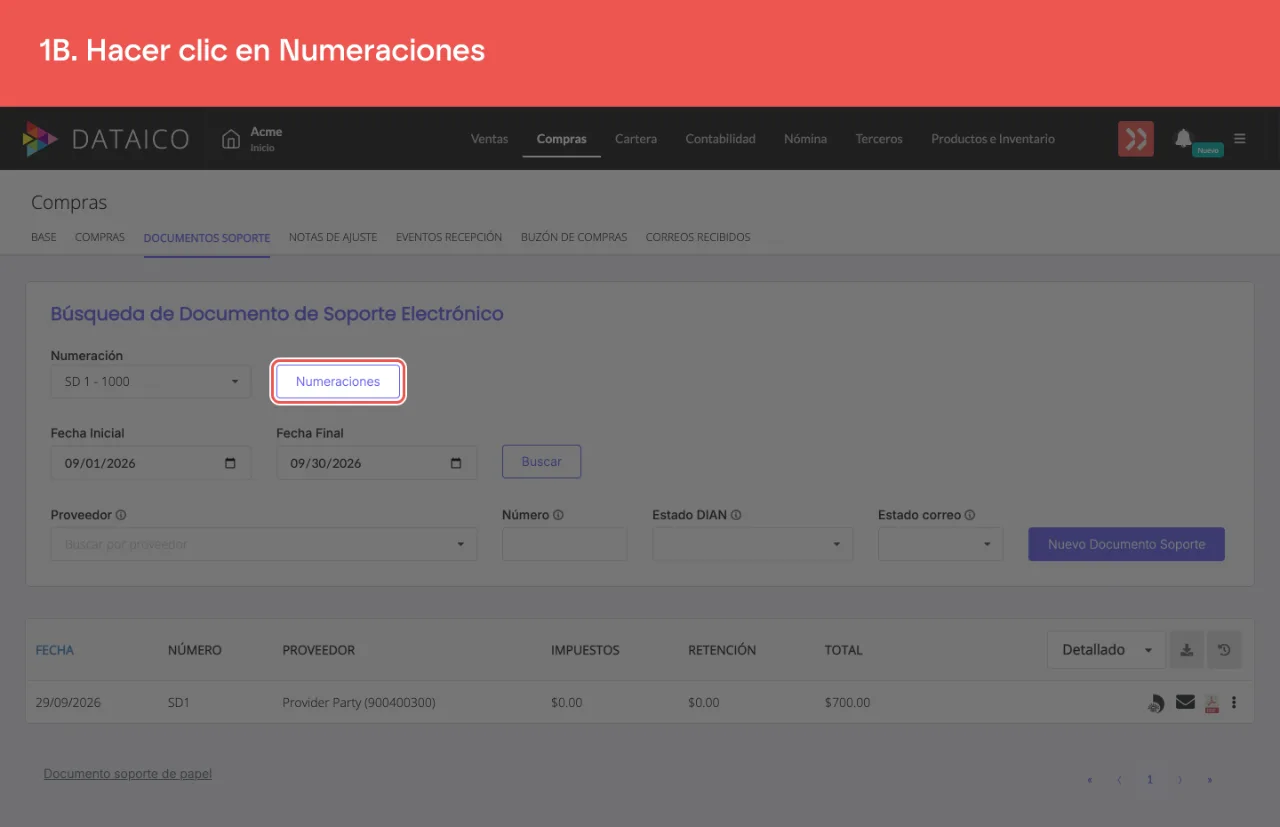This screenshot has height=827, width=1280.
Task: Open Fecha Inicial calendar picker icon
Action: [231, 463]
